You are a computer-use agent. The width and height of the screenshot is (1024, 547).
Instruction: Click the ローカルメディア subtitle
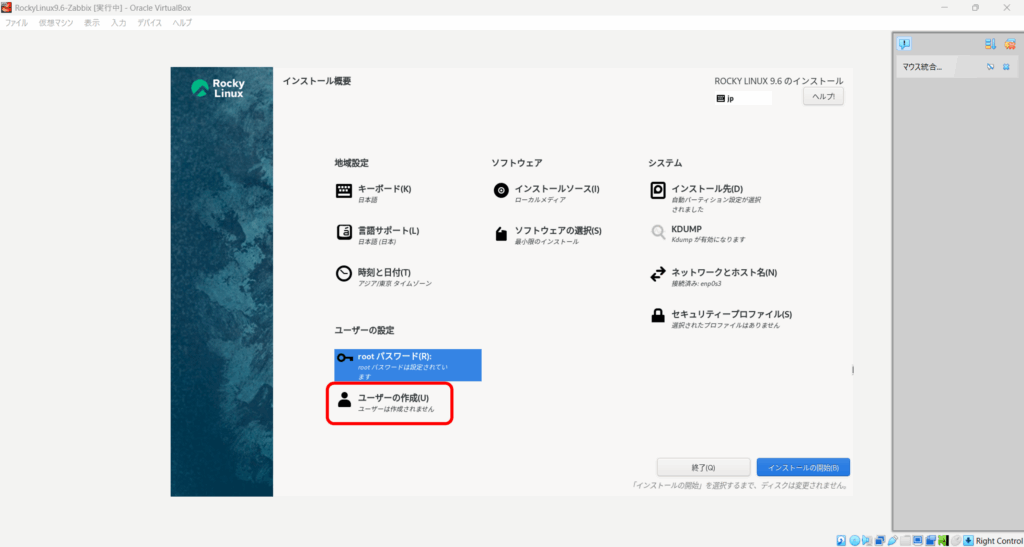(x=540, y=200)
